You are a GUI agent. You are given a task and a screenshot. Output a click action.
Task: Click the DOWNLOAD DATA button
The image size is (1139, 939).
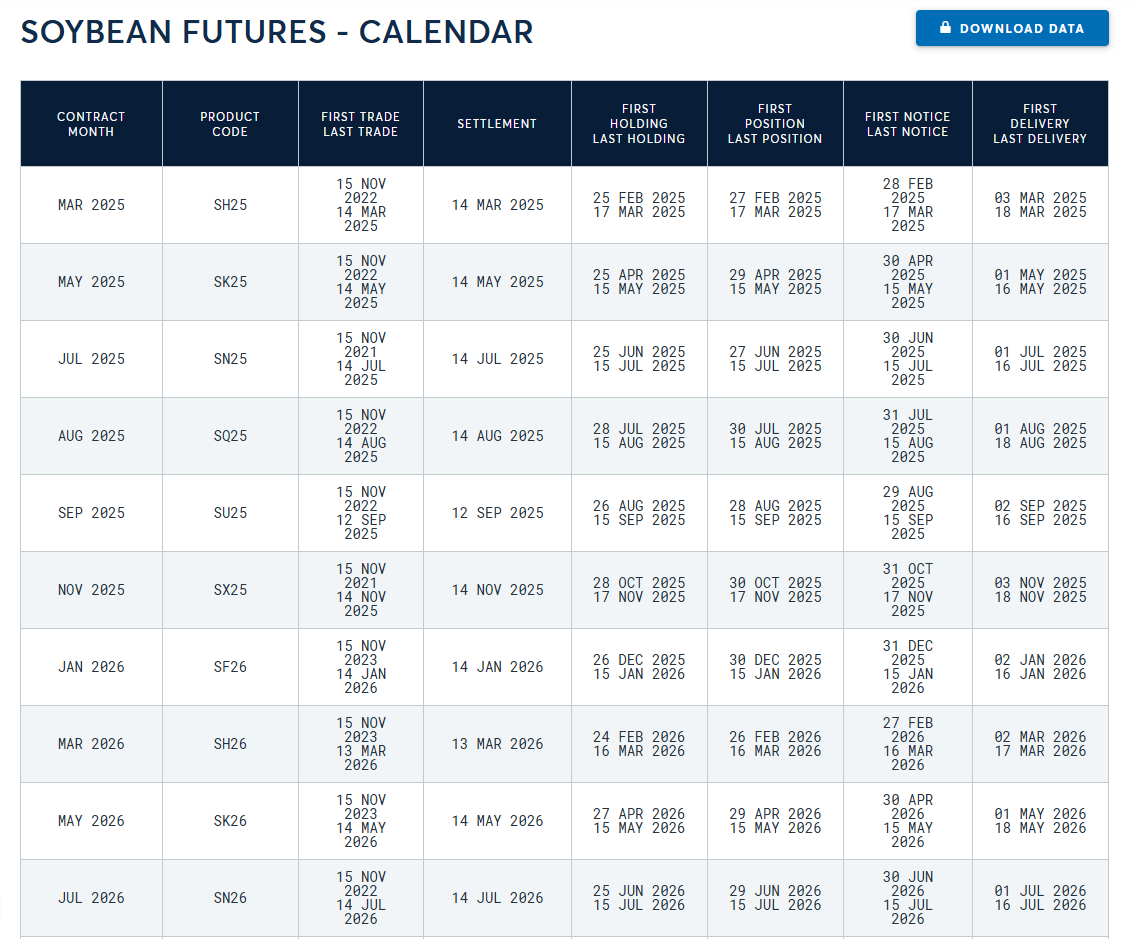(1012, 28)
